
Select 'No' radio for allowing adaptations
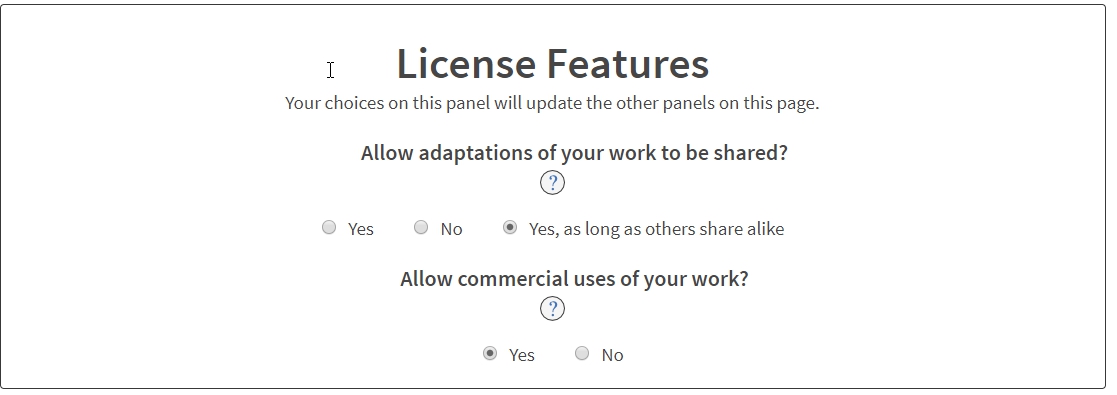click(421, 227)
